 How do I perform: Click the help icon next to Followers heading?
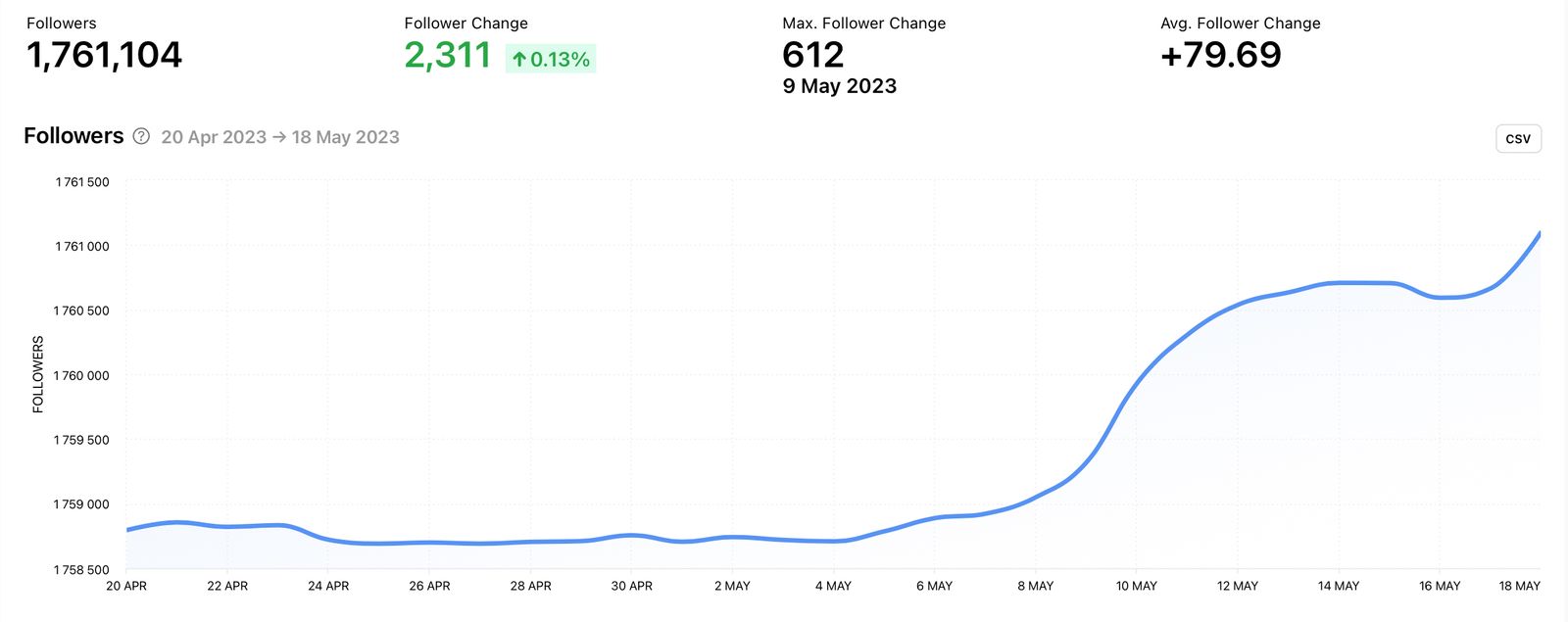[141, 137]
